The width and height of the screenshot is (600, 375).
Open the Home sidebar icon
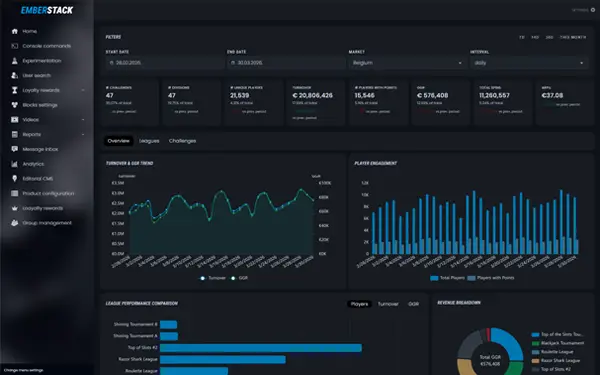[15, 31]
